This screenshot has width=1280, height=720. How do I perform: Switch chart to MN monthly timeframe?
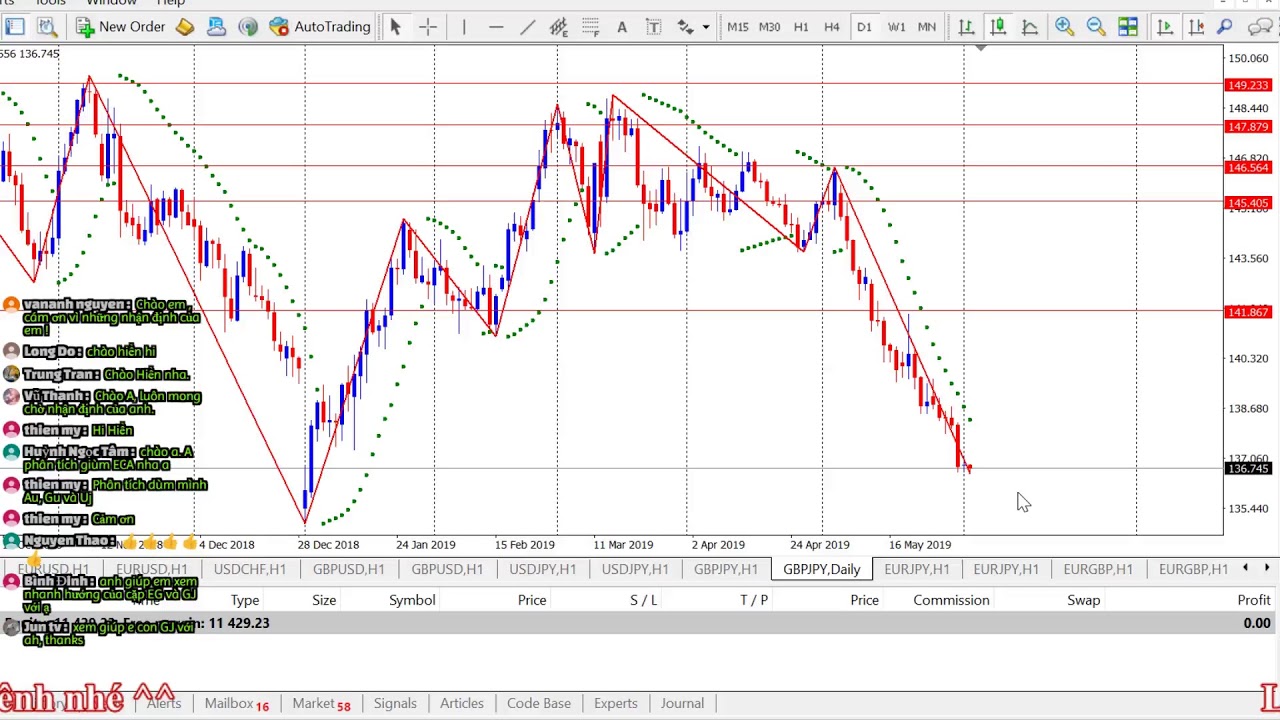point(927,27)
